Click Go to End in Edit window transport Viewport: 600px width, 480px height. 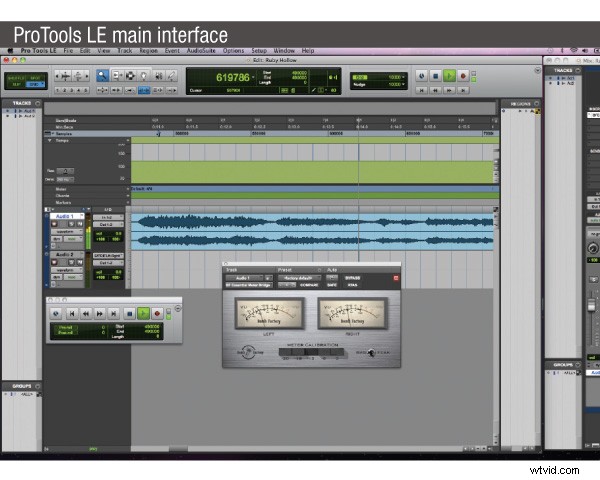tap(463, 90)
